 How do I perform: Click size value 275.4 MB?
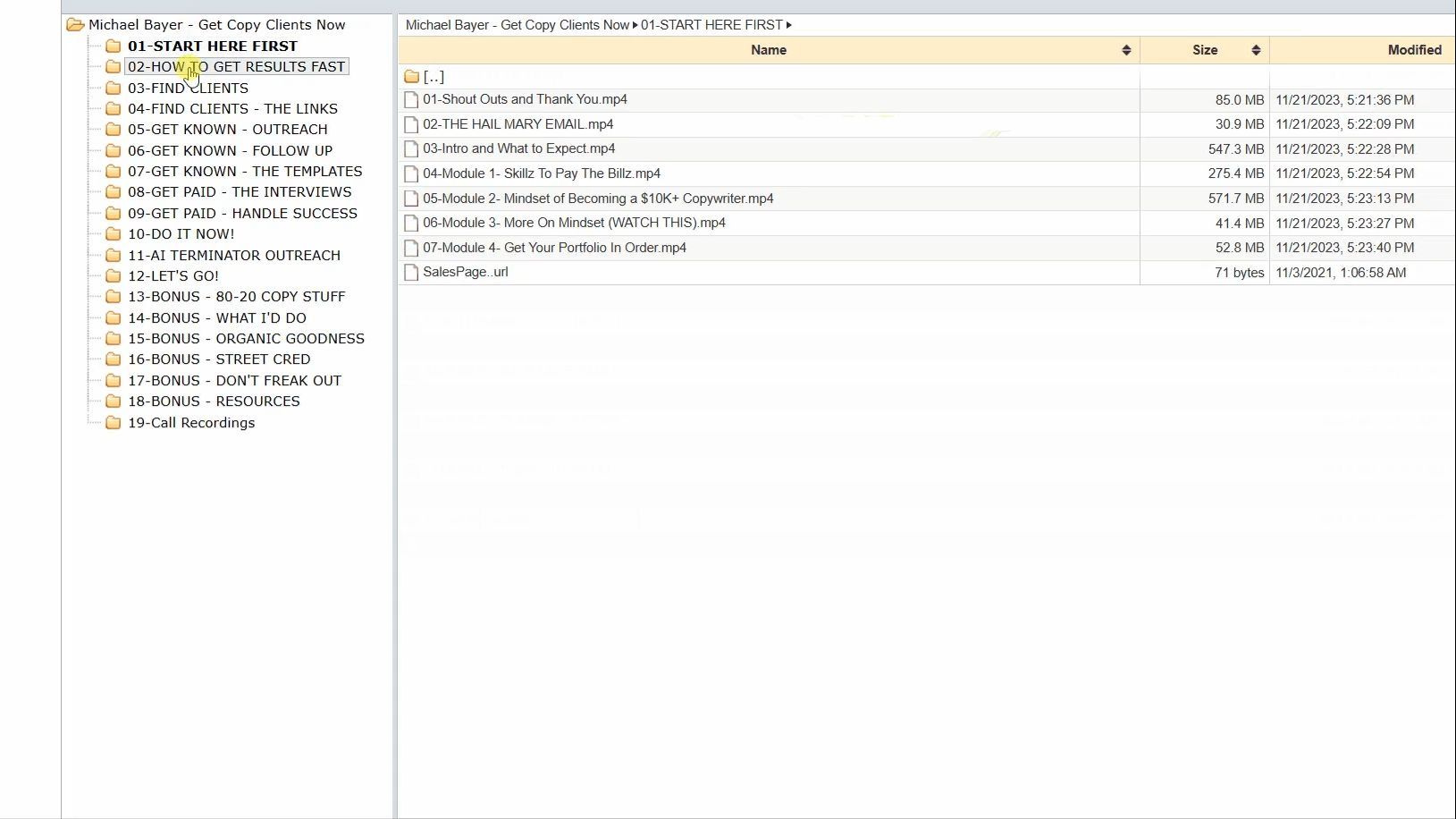tap(1236, 173)
